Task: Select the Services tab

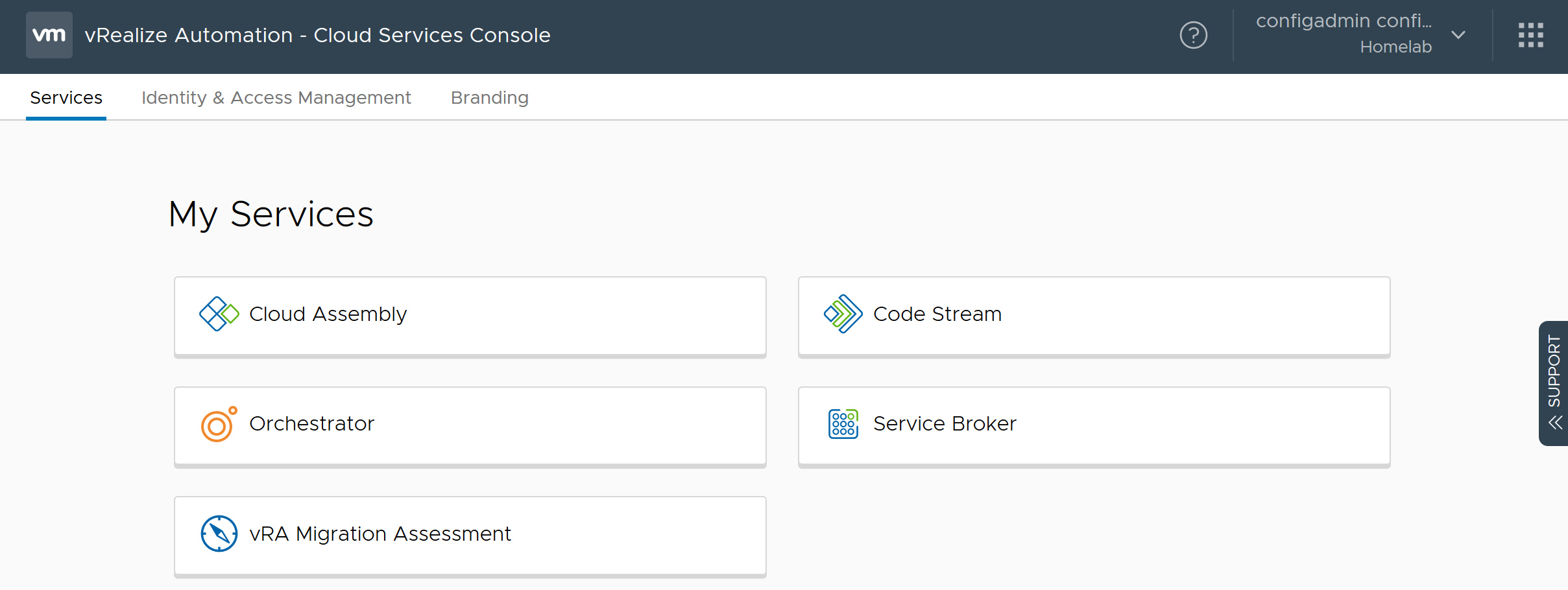Action: pyautogui.click(x=66, y=97)
